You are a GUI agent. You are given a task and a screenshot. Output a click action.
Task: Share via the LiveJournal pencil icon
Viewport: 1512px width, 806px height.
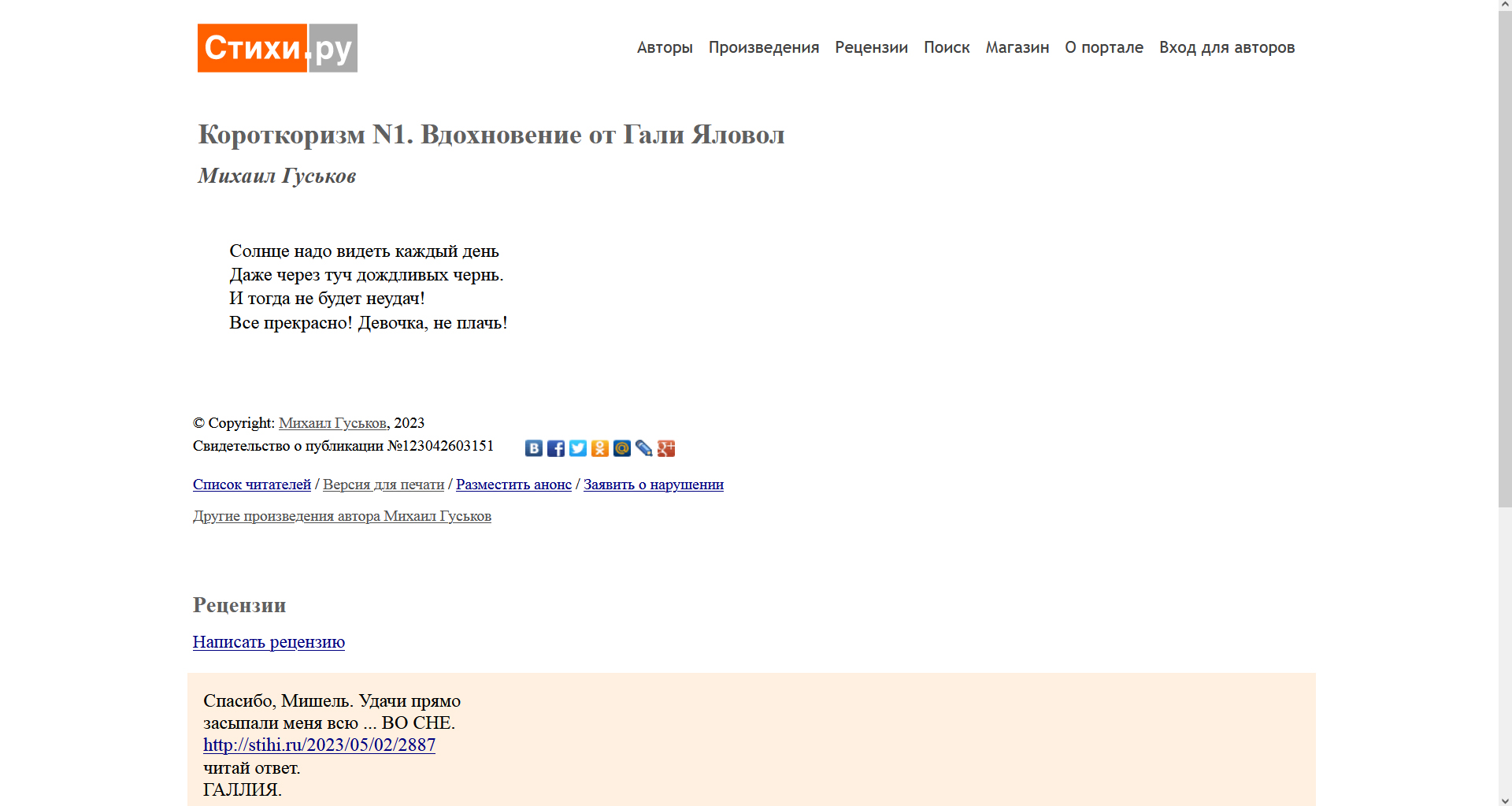[643, 448]
